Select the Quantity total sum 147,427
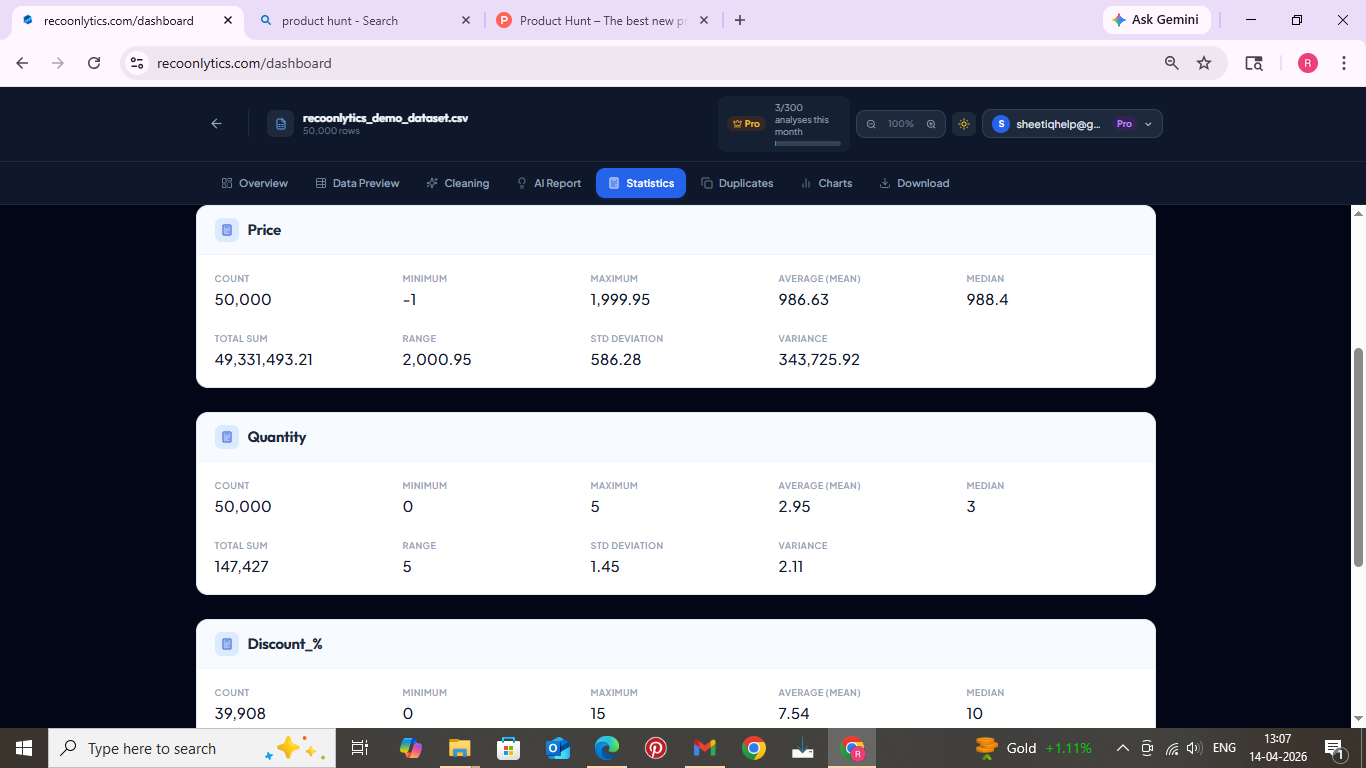This screenshot has height=768, width=1366. (x=242, y=567)
